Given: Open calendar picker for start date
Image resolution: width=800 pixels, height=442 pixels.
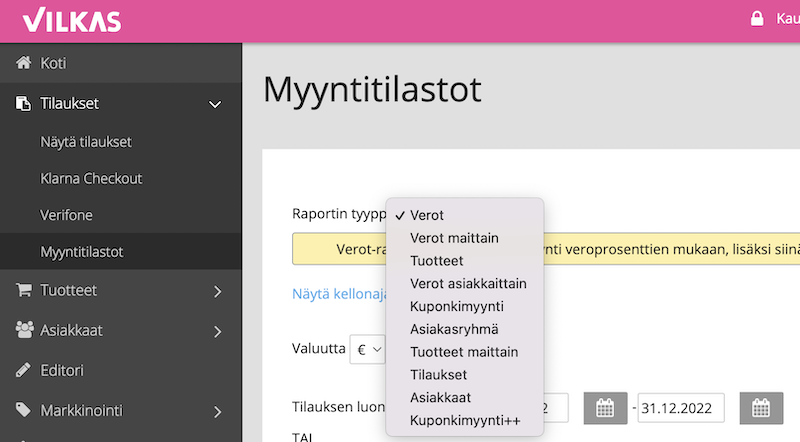Looking at the screenshot, I should coord(605,408).
